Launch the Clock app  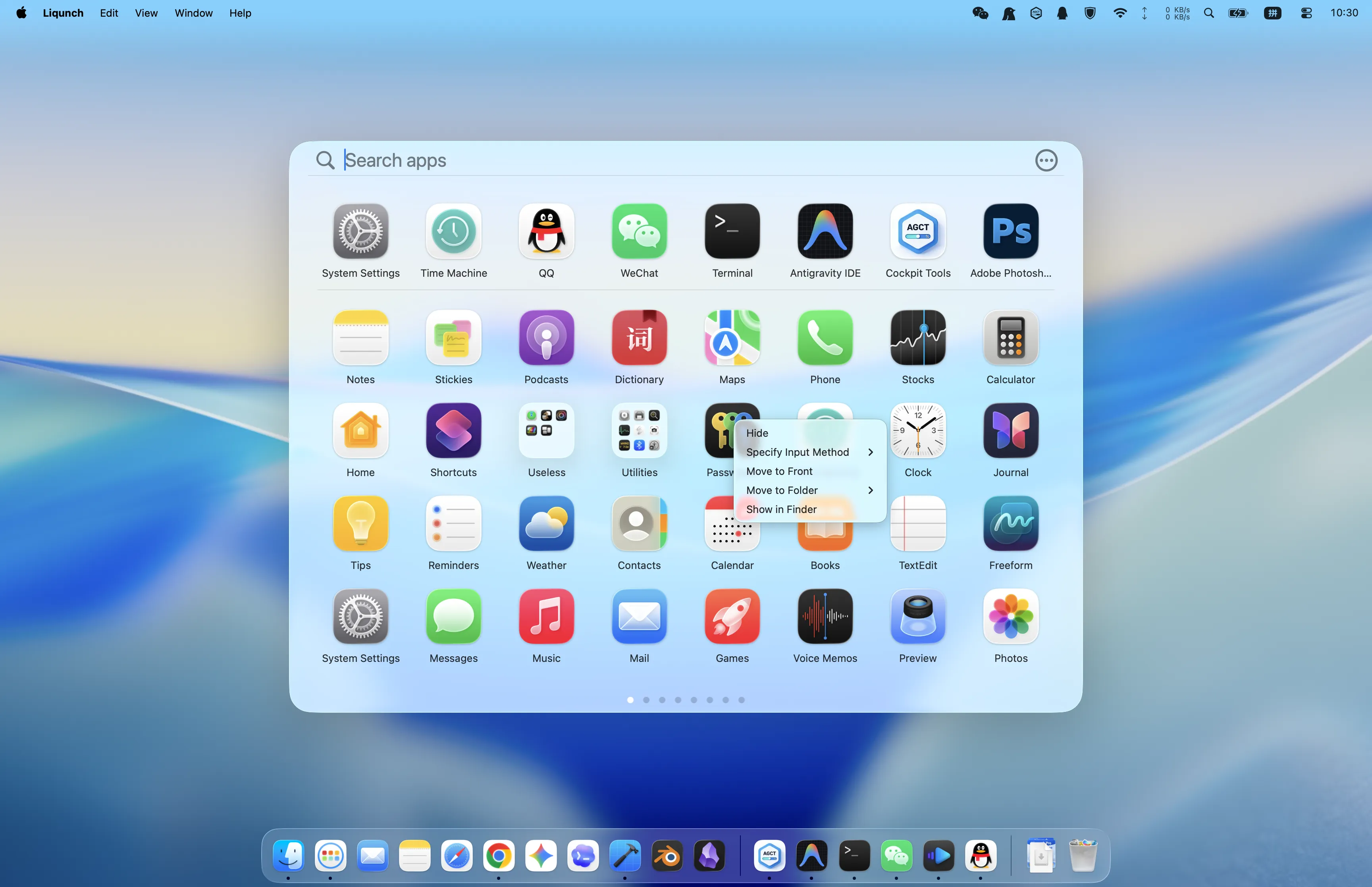pos(918,430)
